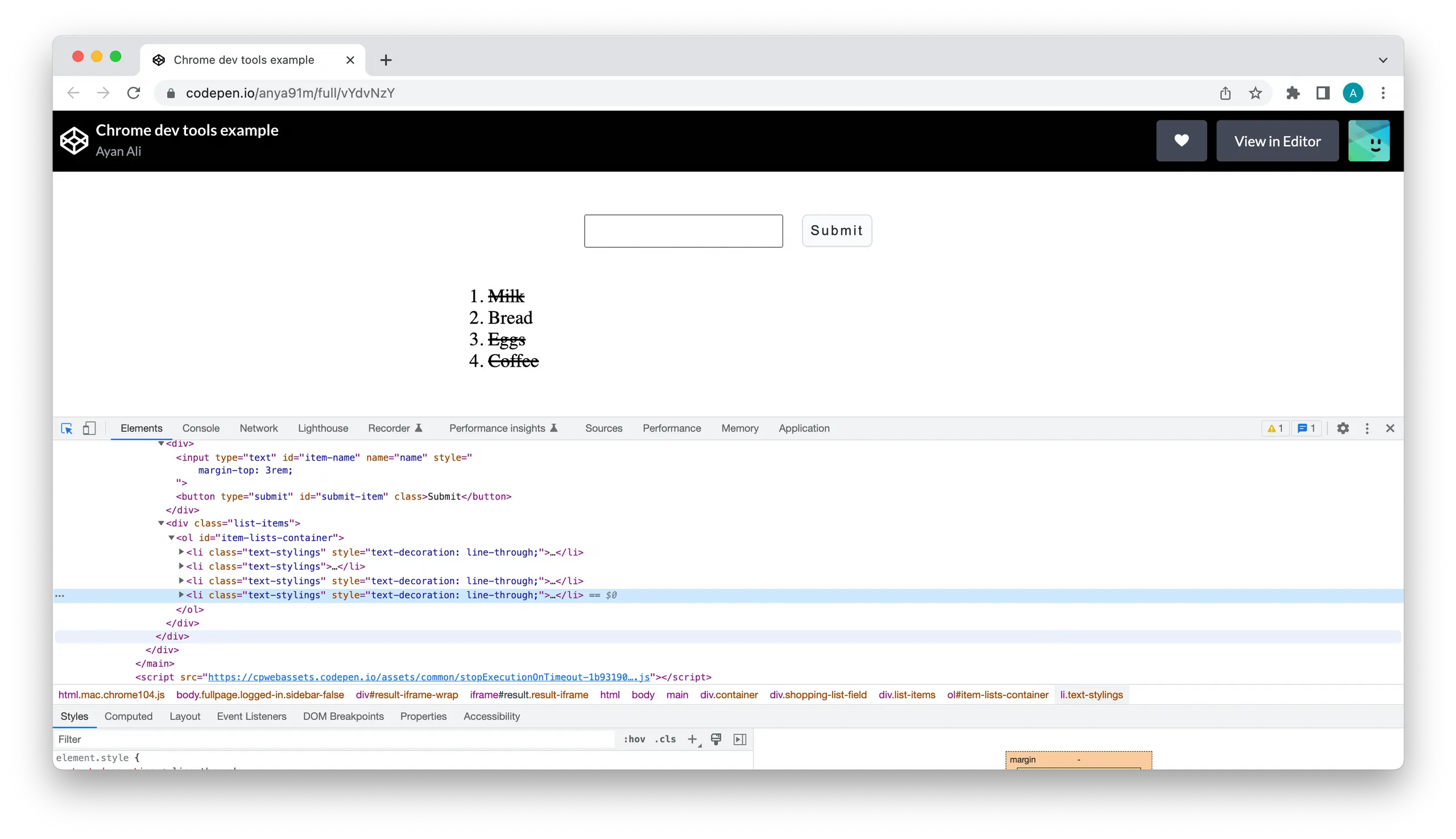Open DevTools three-dot customize menu

(x=1367, y=428)
